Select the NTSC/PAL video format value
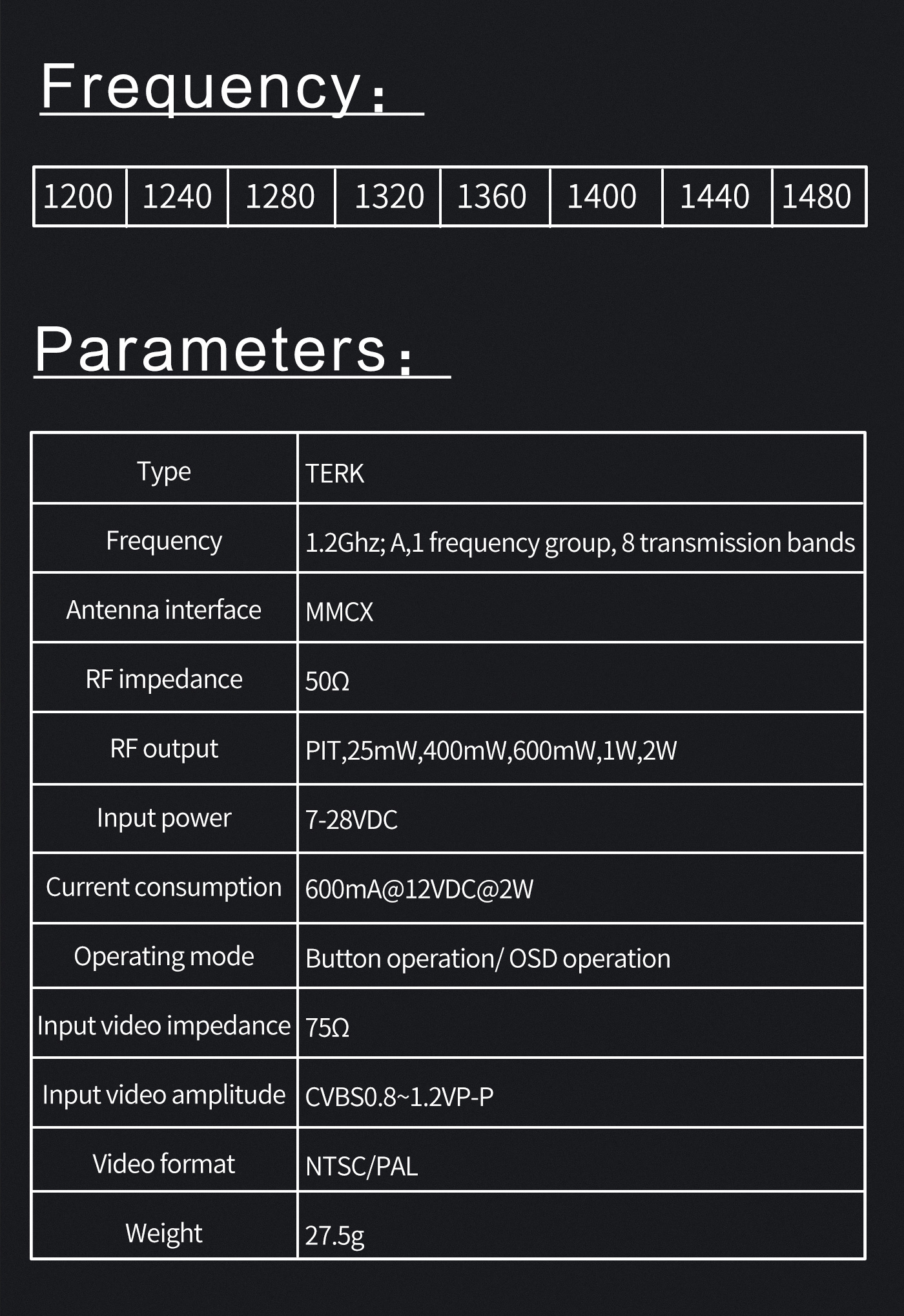This screenshot has width=904, height=1316. point(362,1167)
